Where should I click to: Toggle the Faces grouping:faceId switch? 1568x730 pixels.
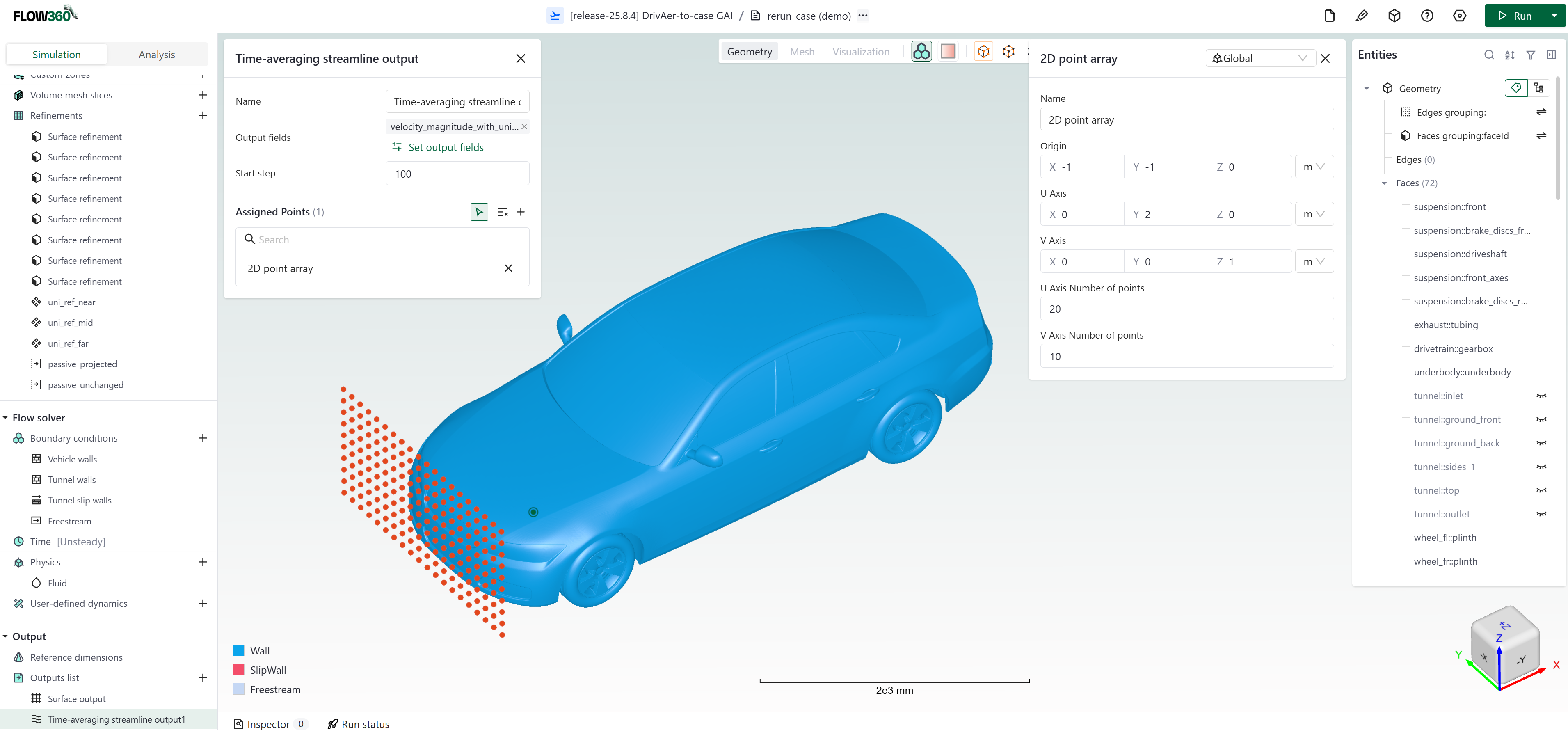[x=1542, y=135]
